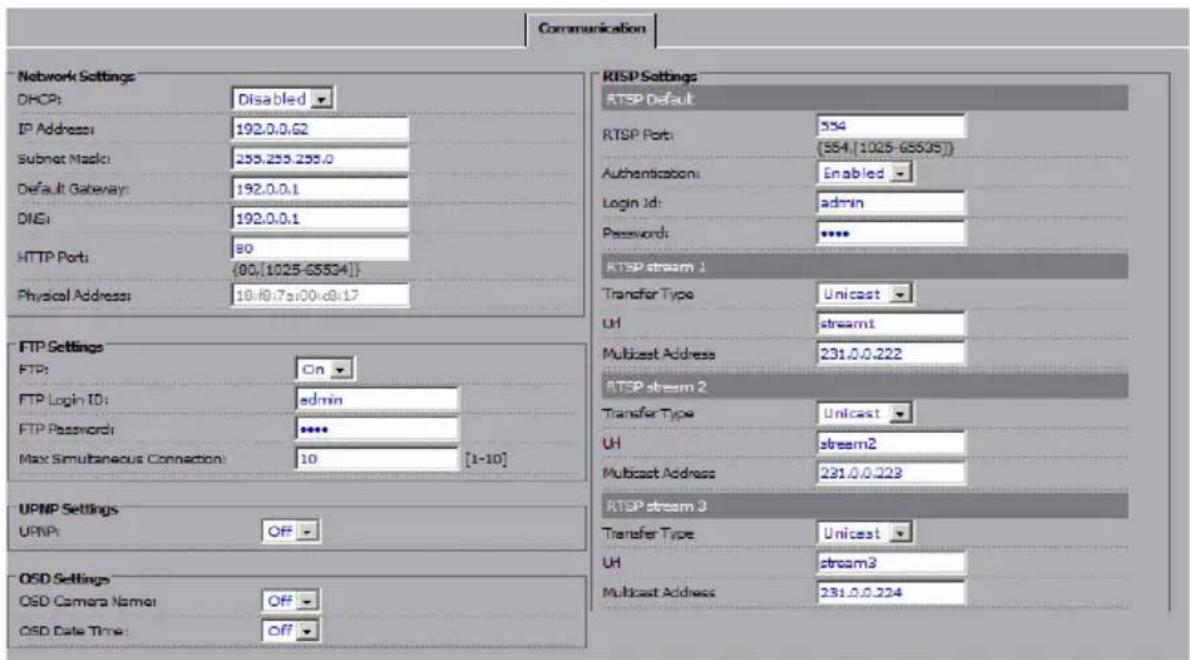Click the Multicast Address field 231.0.0.223
Viewport: 1190px width, 660px height.
point(891,473)
